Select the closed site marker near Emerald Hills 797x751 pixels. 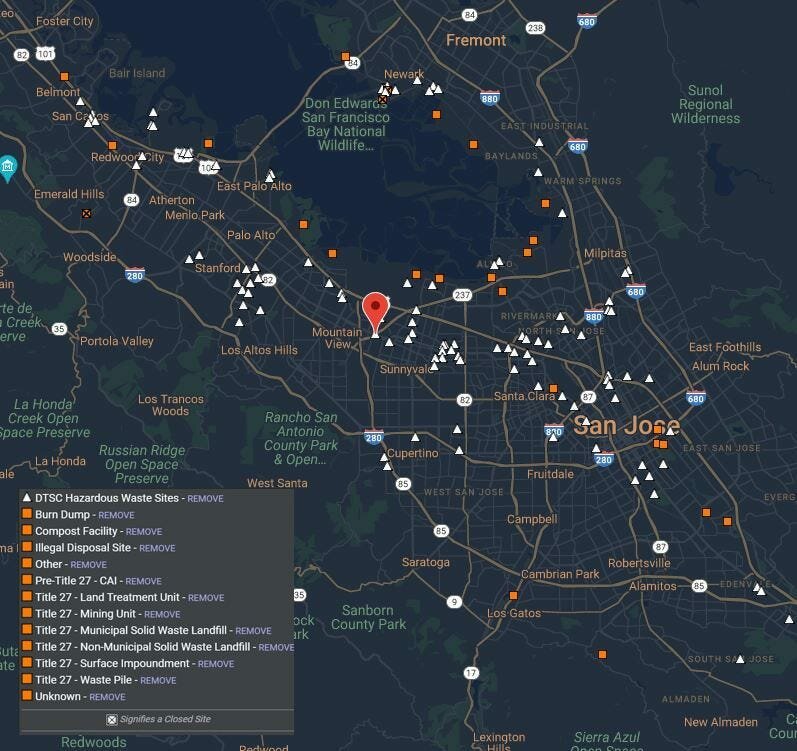click(x=87, y=213)
